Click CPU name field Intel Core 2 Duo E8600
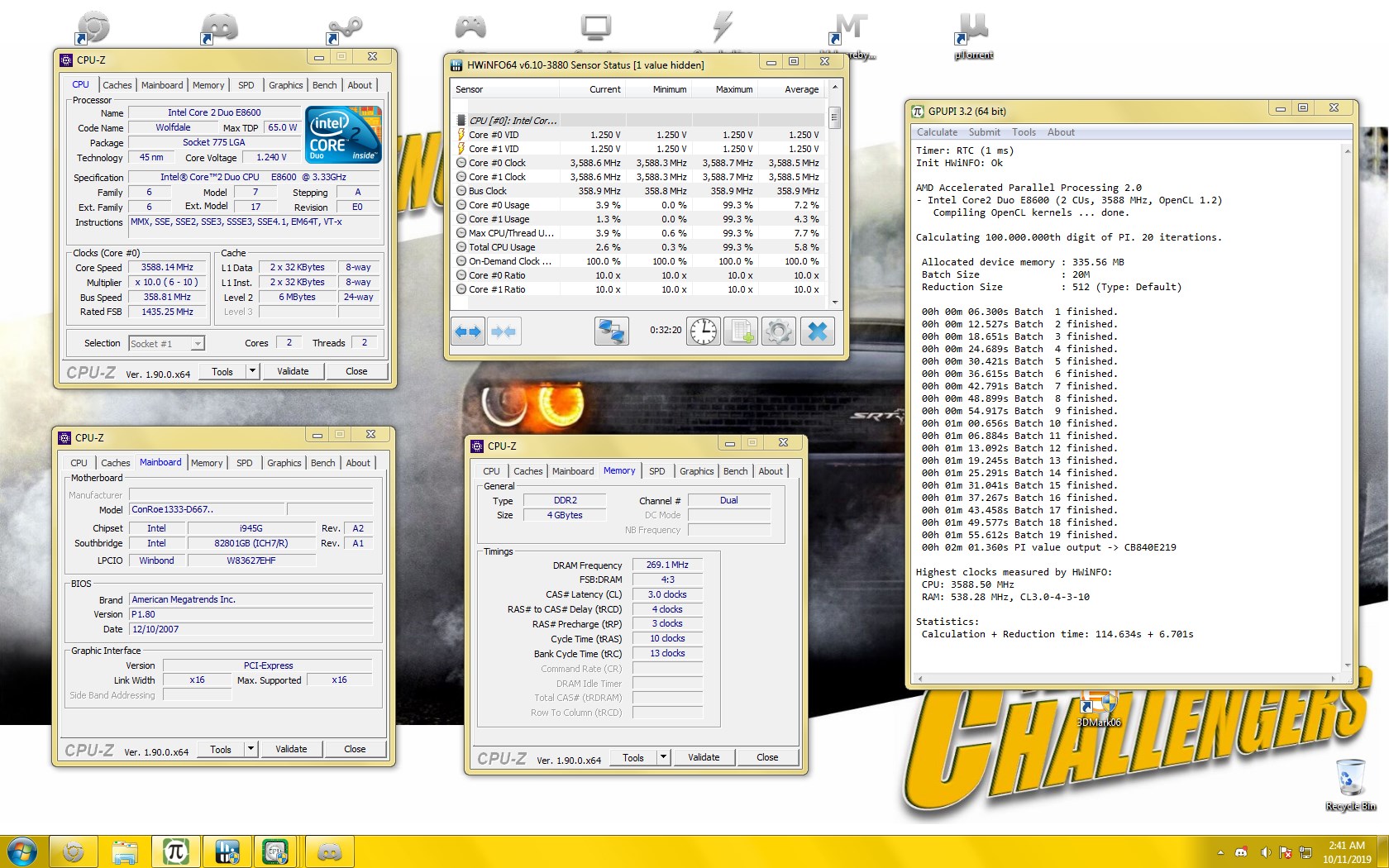 click(x=214, y=113)
